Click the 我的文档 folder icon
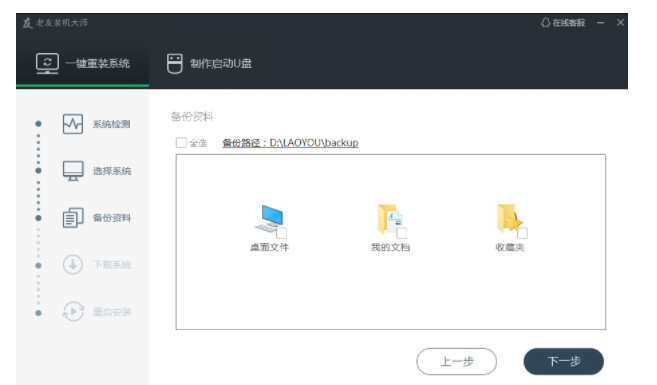657x385 pixels. pos(390,219)
